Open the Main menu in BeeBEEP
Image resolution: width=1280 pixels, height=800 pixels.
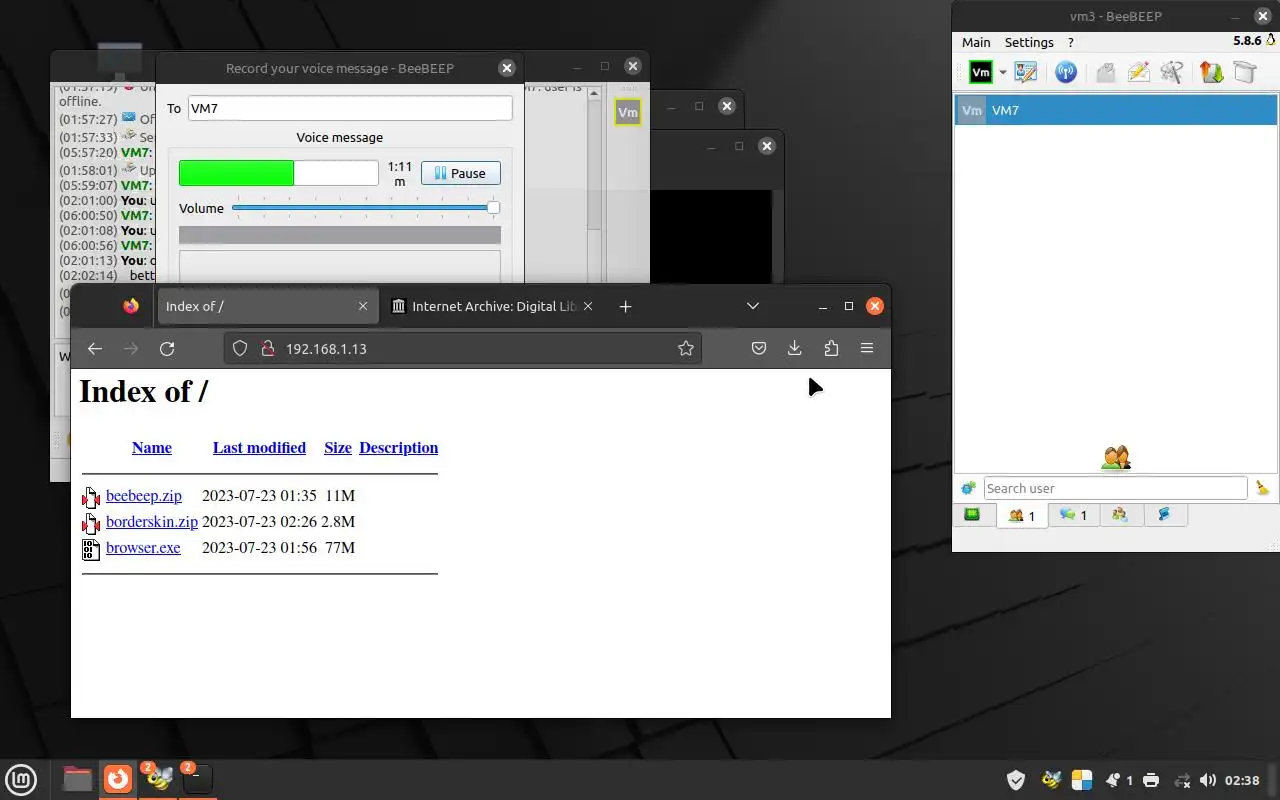(x=976, y=42)
